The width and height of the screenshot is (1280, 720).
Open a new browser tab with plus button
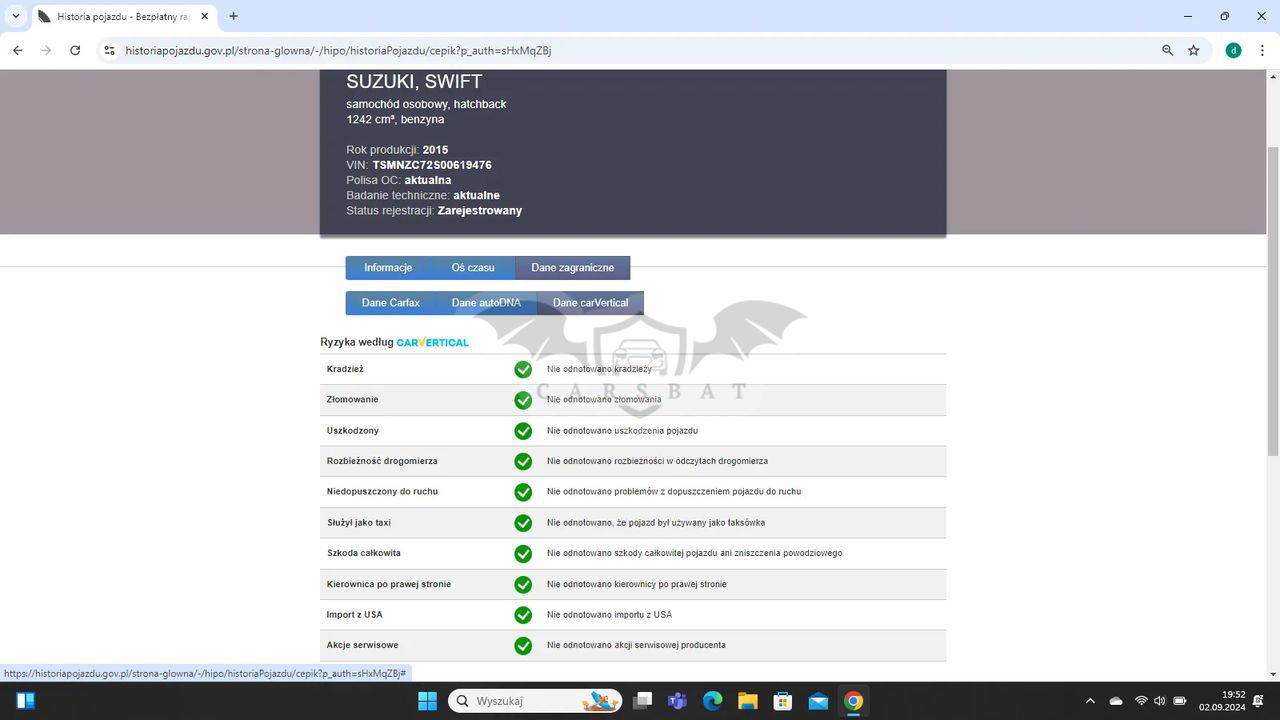pyautogui.click(x=233, y=16)
